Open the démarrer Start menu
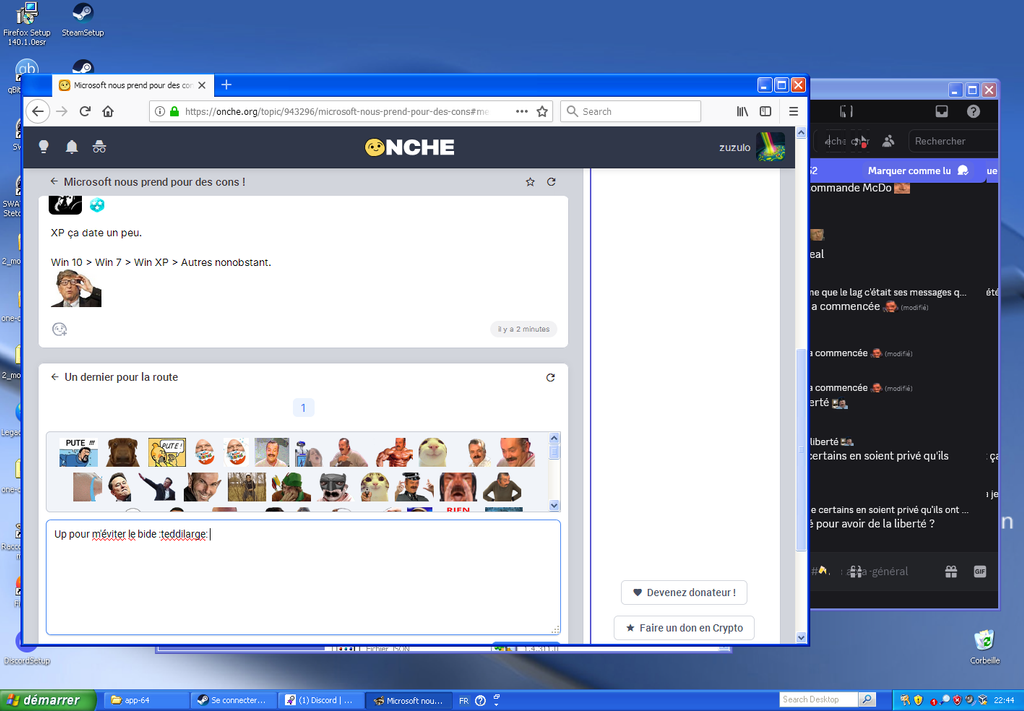 [47, 700]
